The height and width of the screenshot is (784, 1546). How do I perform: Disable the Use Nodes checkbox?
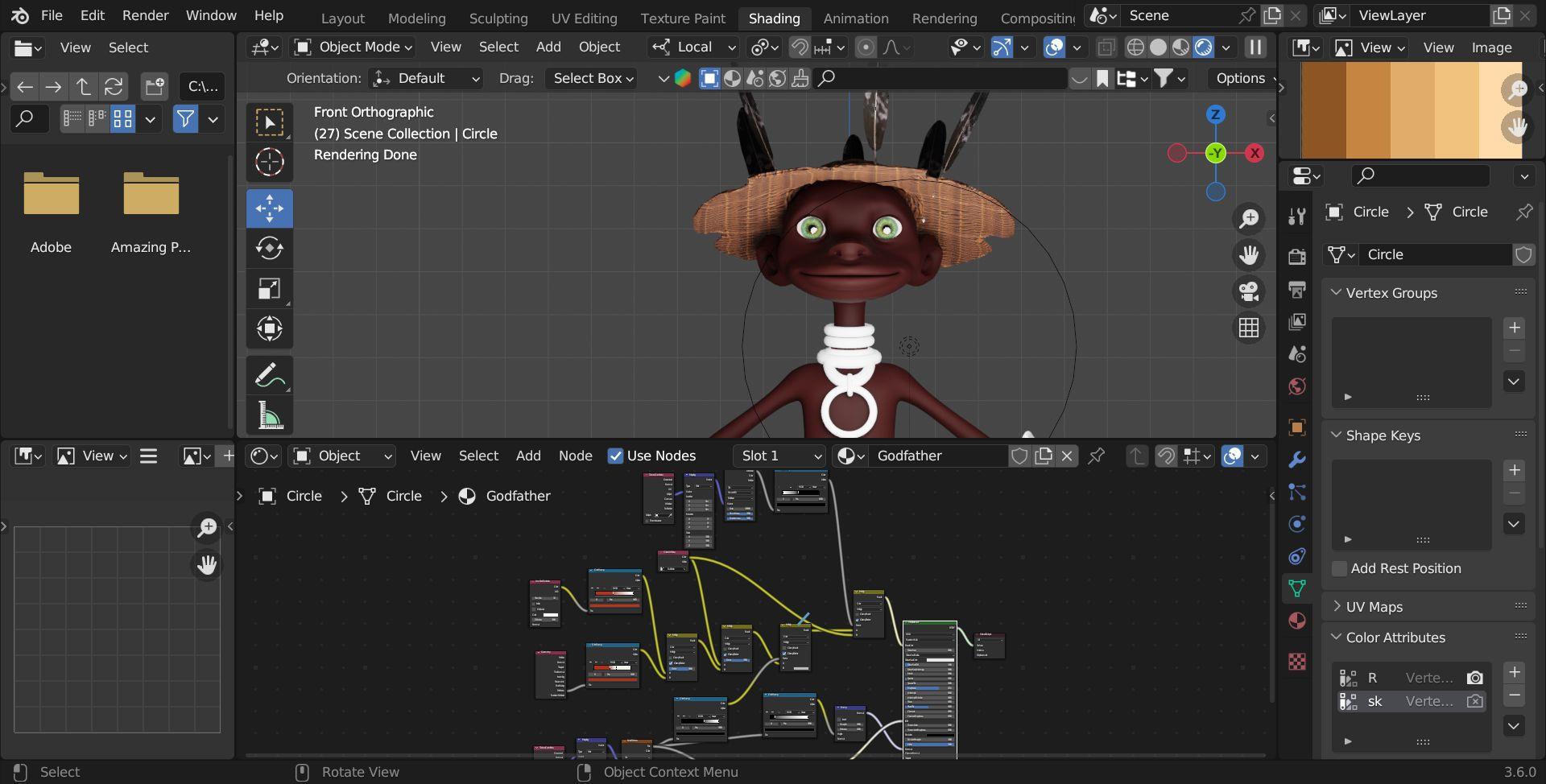(x=615, y=456)
